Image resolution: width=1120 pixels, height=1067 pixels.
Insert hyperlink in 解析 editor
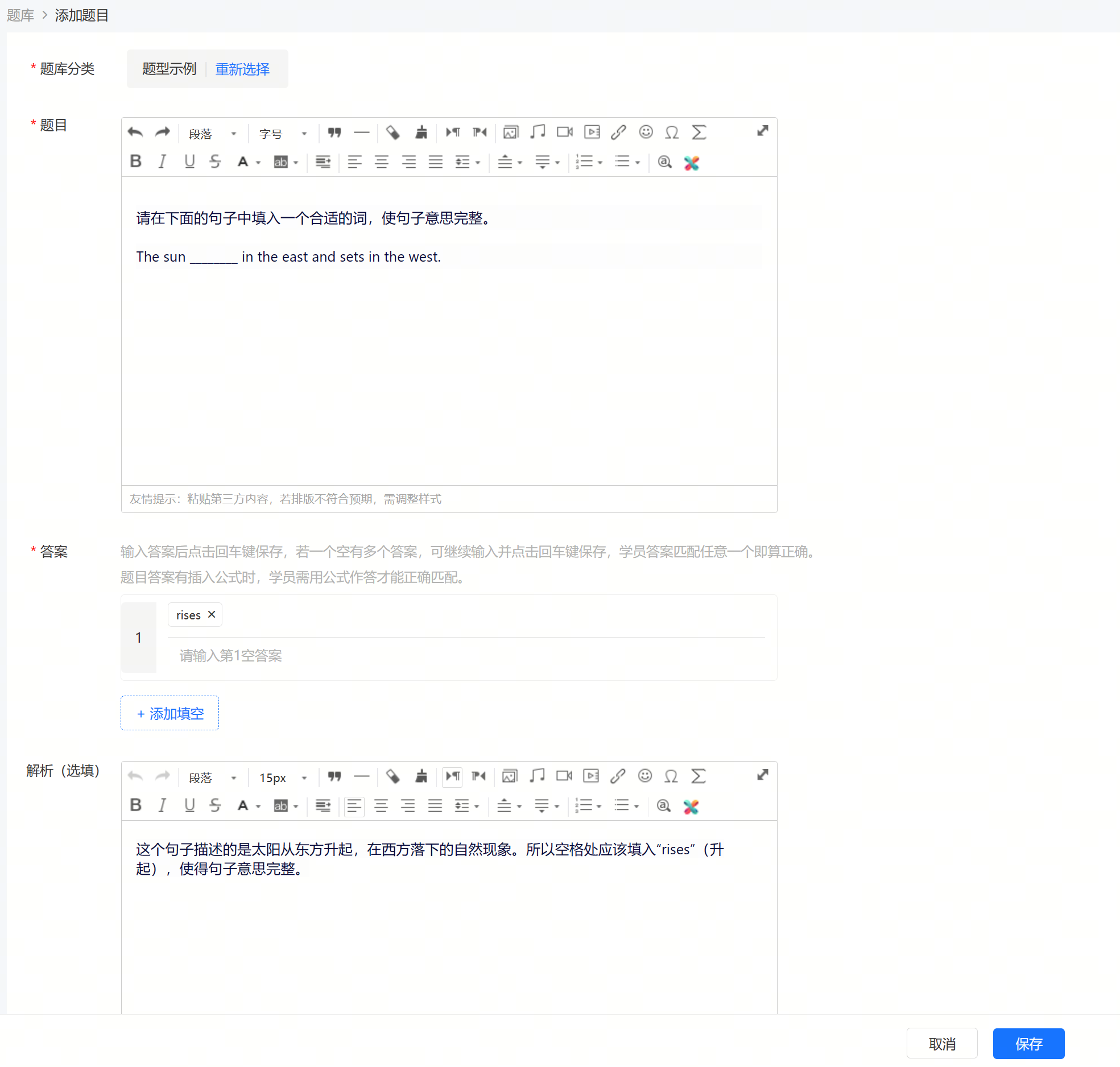coord(618,776)
